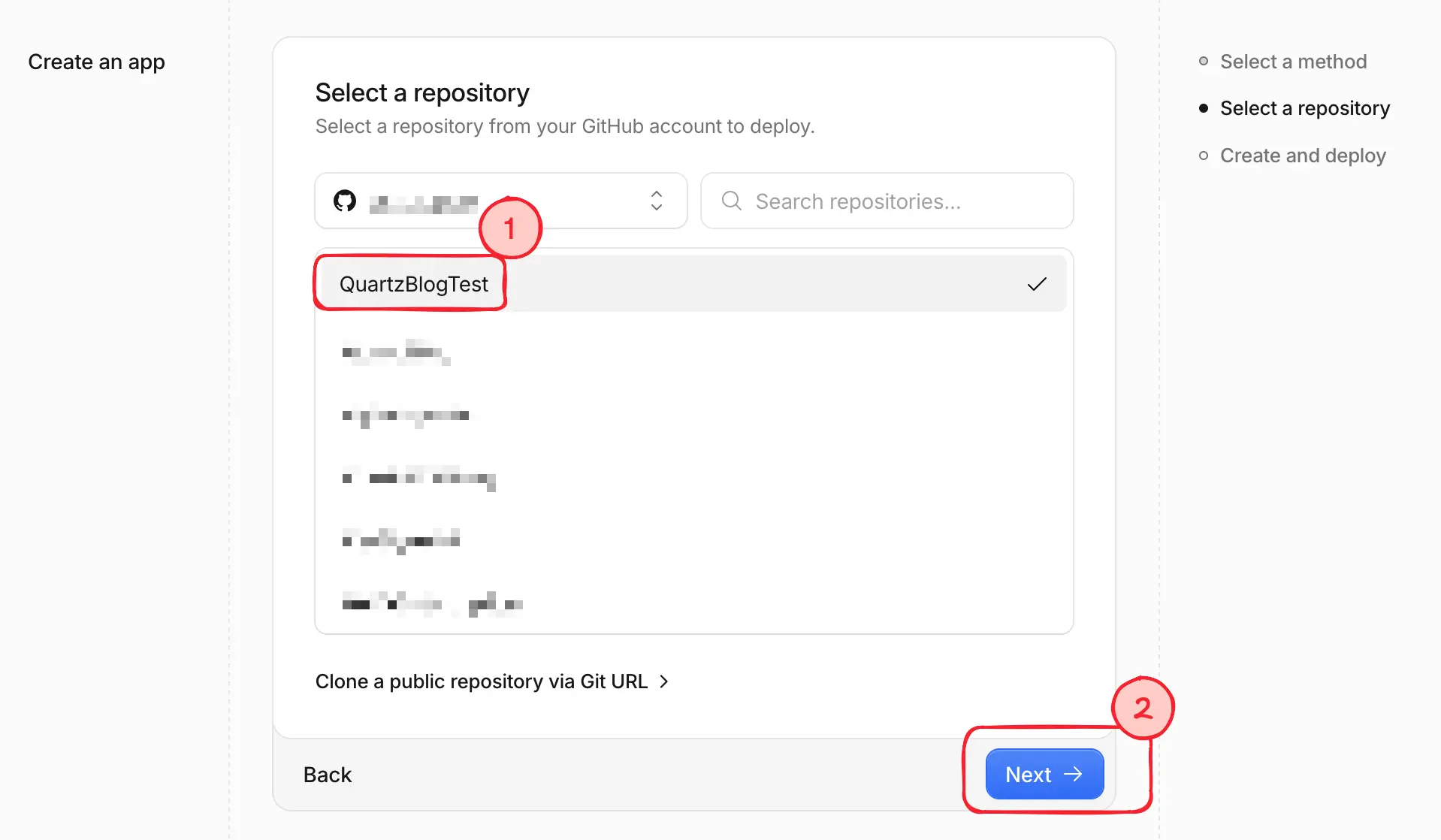Go to Create and deploy step
1441x840 pixels.
[x=1303, y=156]
